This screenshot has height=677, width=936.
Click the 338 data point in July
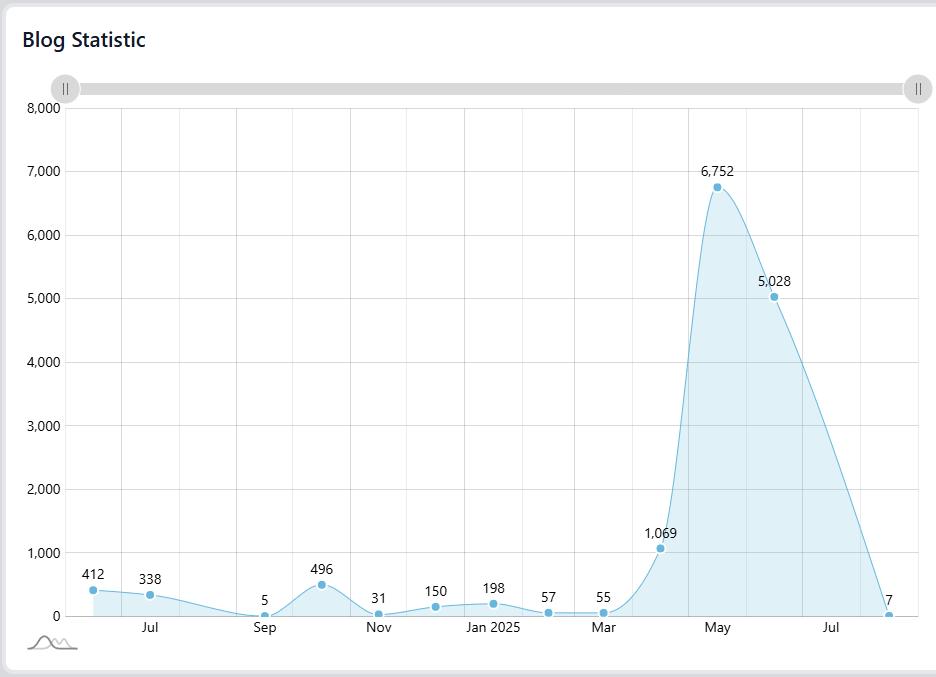click(x=150, y=595)
